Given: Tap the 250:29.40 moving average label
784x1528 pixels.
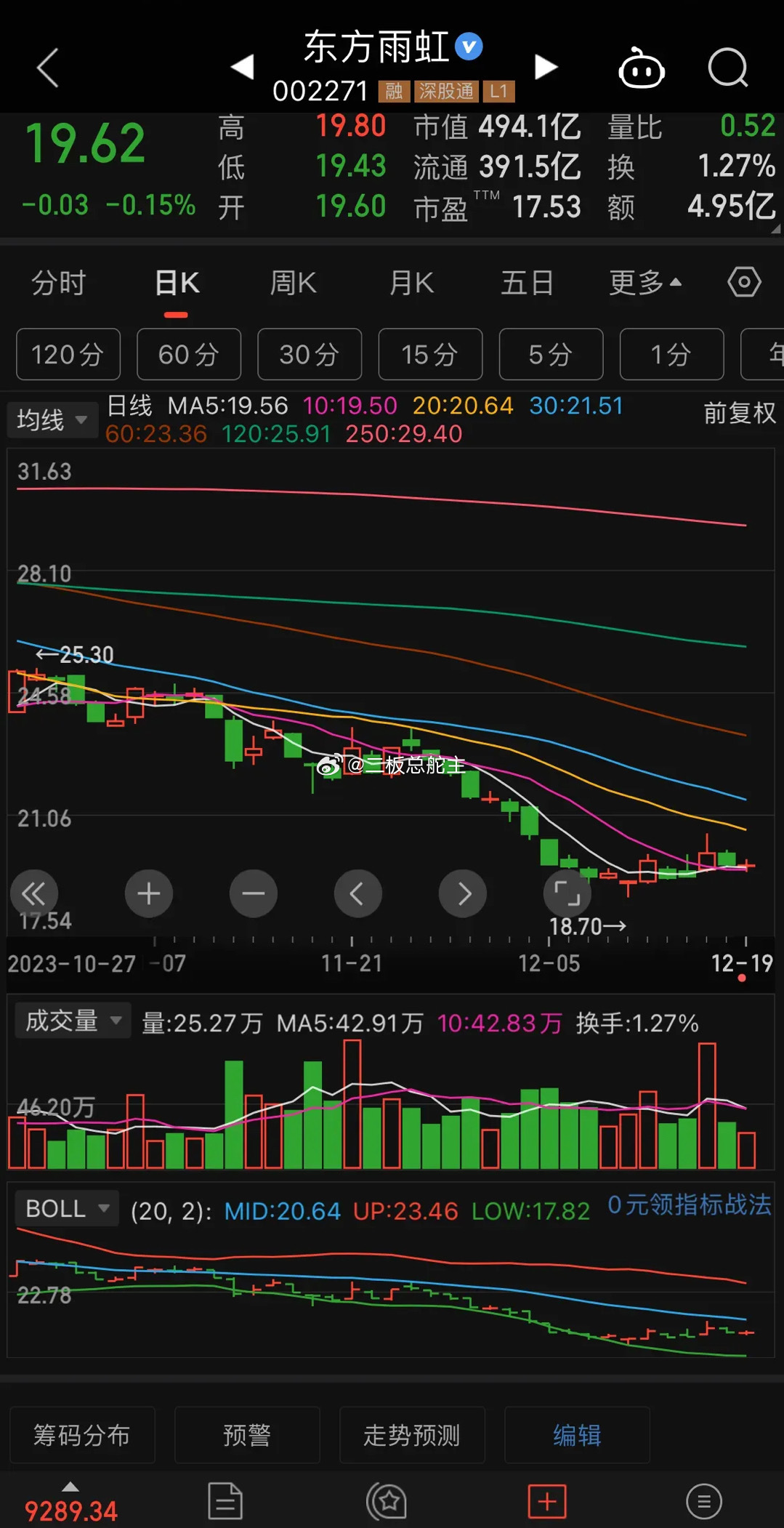Looking at the screenshot, I should [404, 434].
